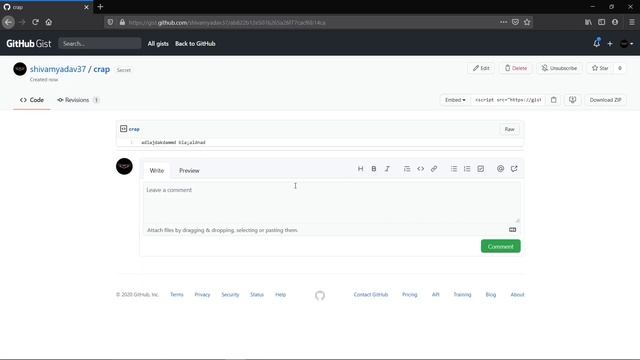This screenshot has height=360, width=640.
Task: Apply italic text formatting
Action: point(387,169)
